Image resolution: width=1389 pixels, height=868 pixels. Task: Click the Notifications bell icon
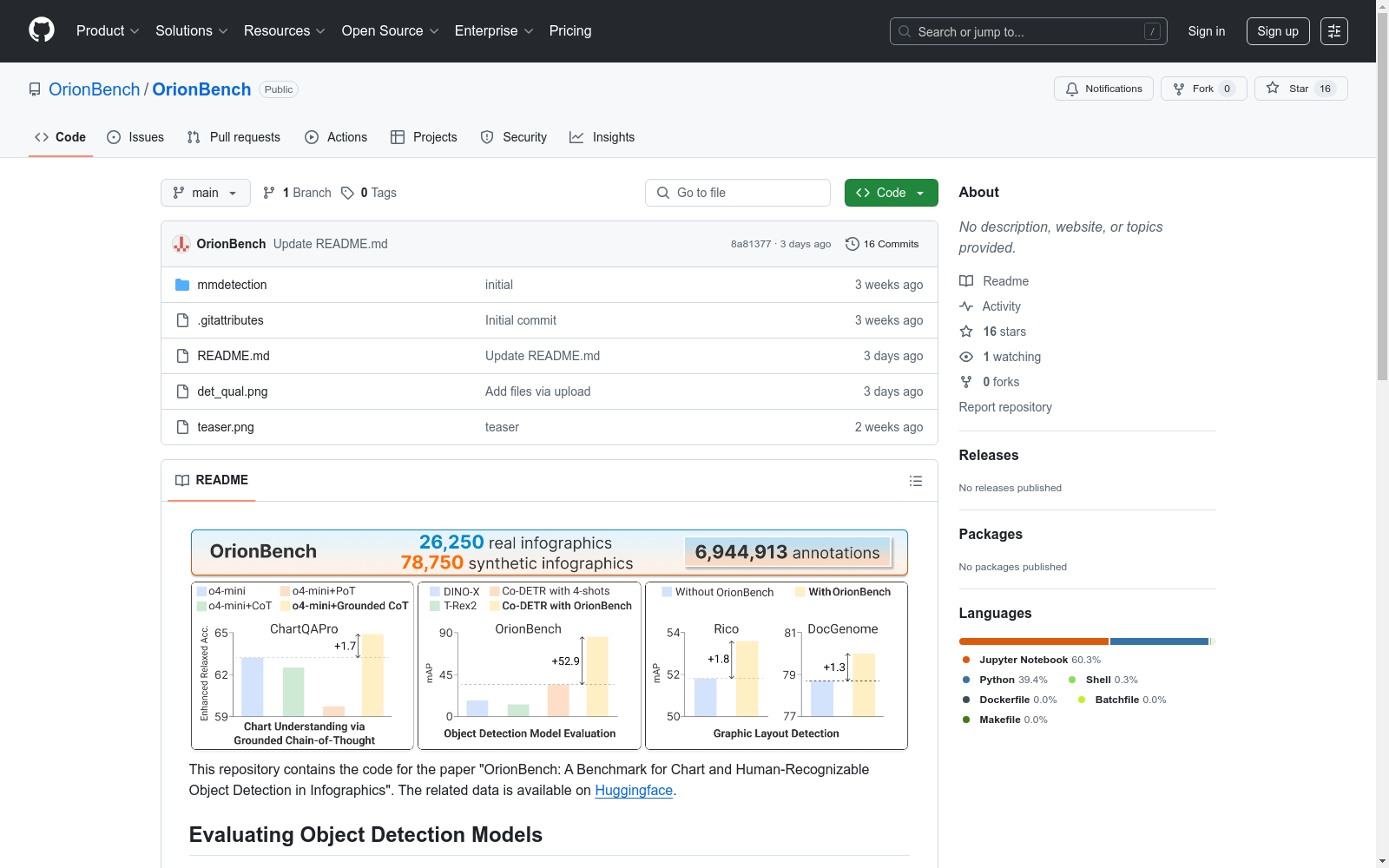(x=1072, y=89)
